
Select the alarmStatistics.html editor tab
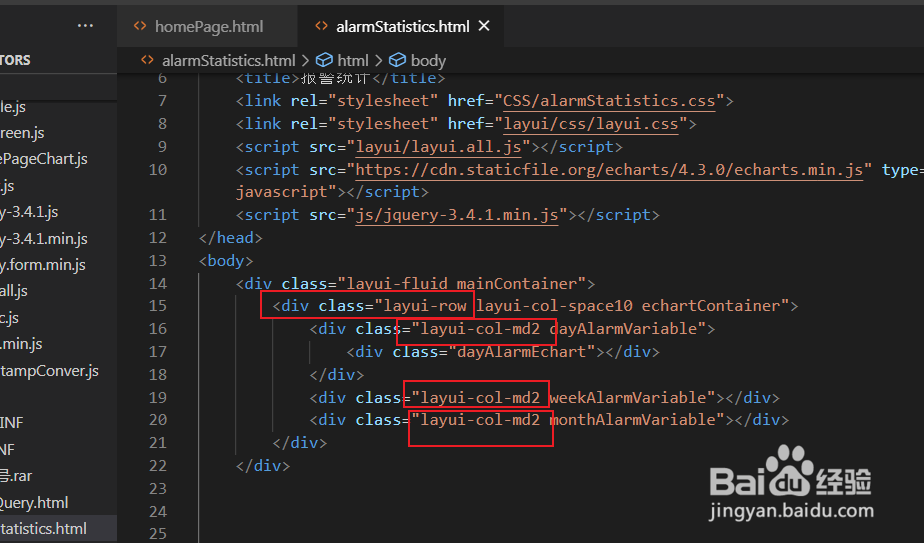pyautogui.click(x=402, y=27)
